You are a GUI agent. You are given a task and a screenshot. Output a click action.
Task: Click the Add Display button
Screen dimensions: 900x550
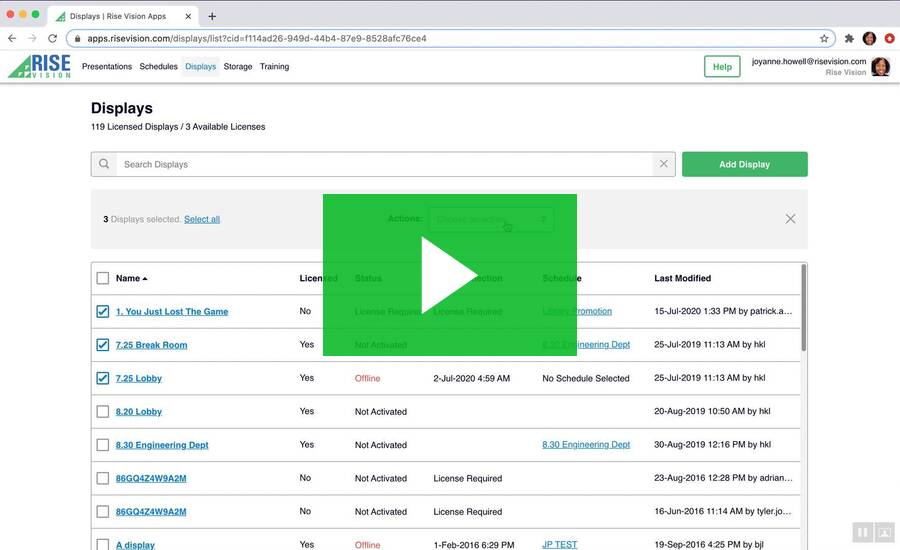744,164
